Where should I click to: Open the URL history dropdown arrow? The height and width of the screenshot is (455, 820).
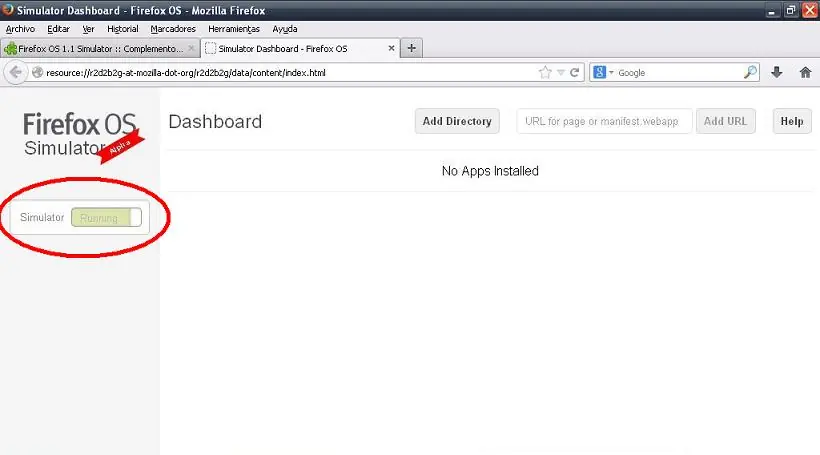pos(561,73)
